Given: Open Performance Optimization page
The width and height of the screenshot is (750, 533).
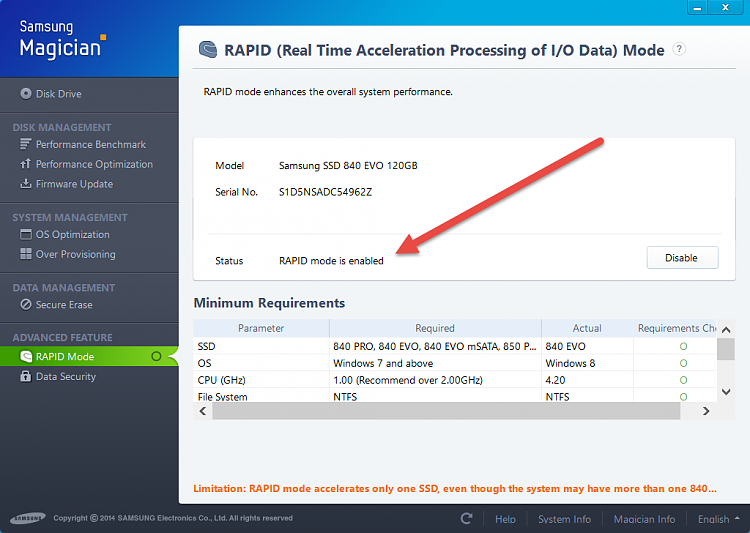Looking at the screenshot, I should (x=94, y=164).
